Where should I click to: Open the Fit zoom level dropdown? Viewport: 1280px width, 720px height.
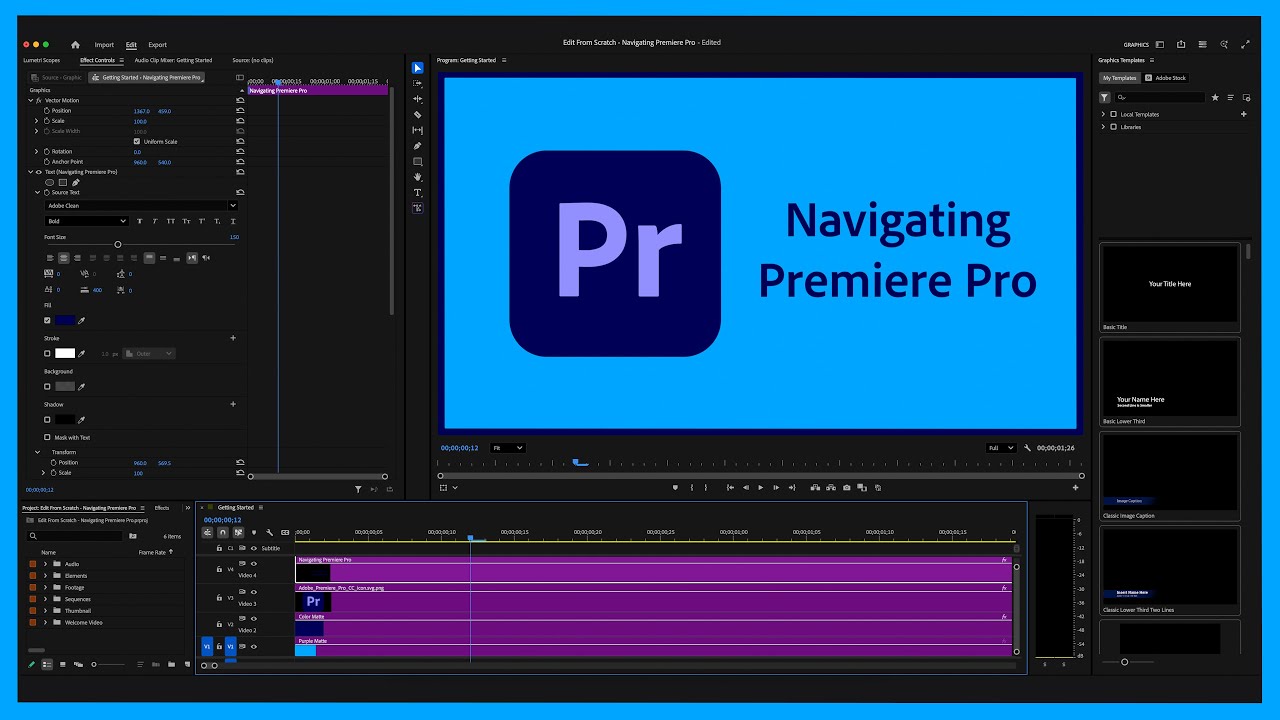point(507,448)
